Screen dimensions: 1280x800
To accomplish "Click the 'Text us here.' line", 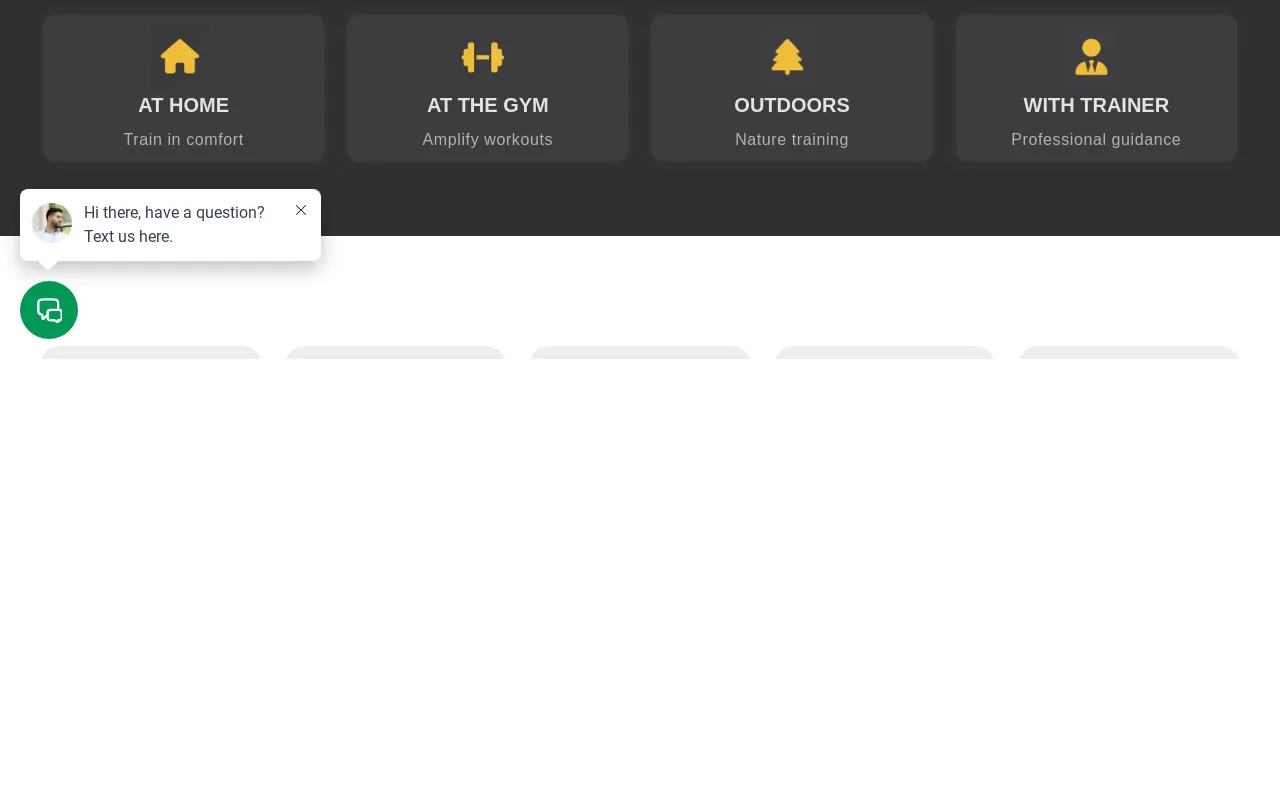I will click(128, 237).
